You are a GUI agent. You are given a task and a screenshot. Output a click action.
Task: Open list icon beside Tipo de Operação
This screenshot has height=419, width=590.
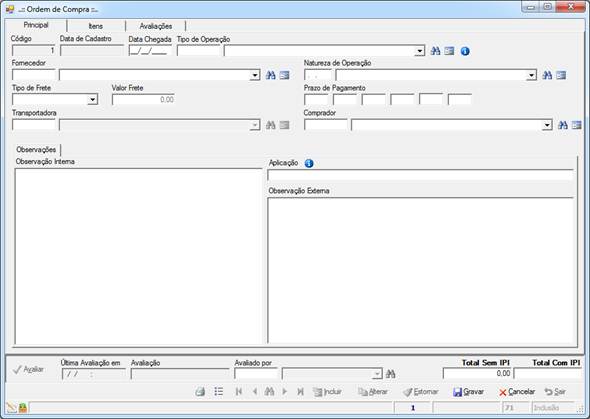tap(449, 51)
